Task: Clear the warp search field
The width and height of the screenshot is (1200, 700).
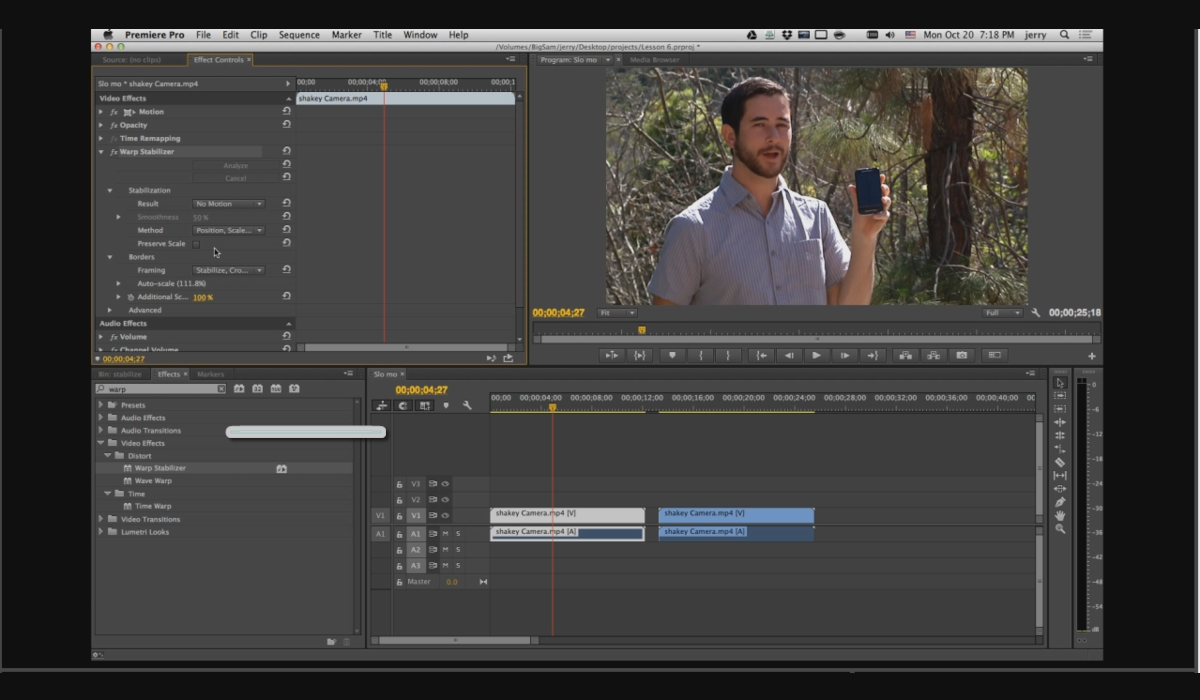Action: coord(222,389)
